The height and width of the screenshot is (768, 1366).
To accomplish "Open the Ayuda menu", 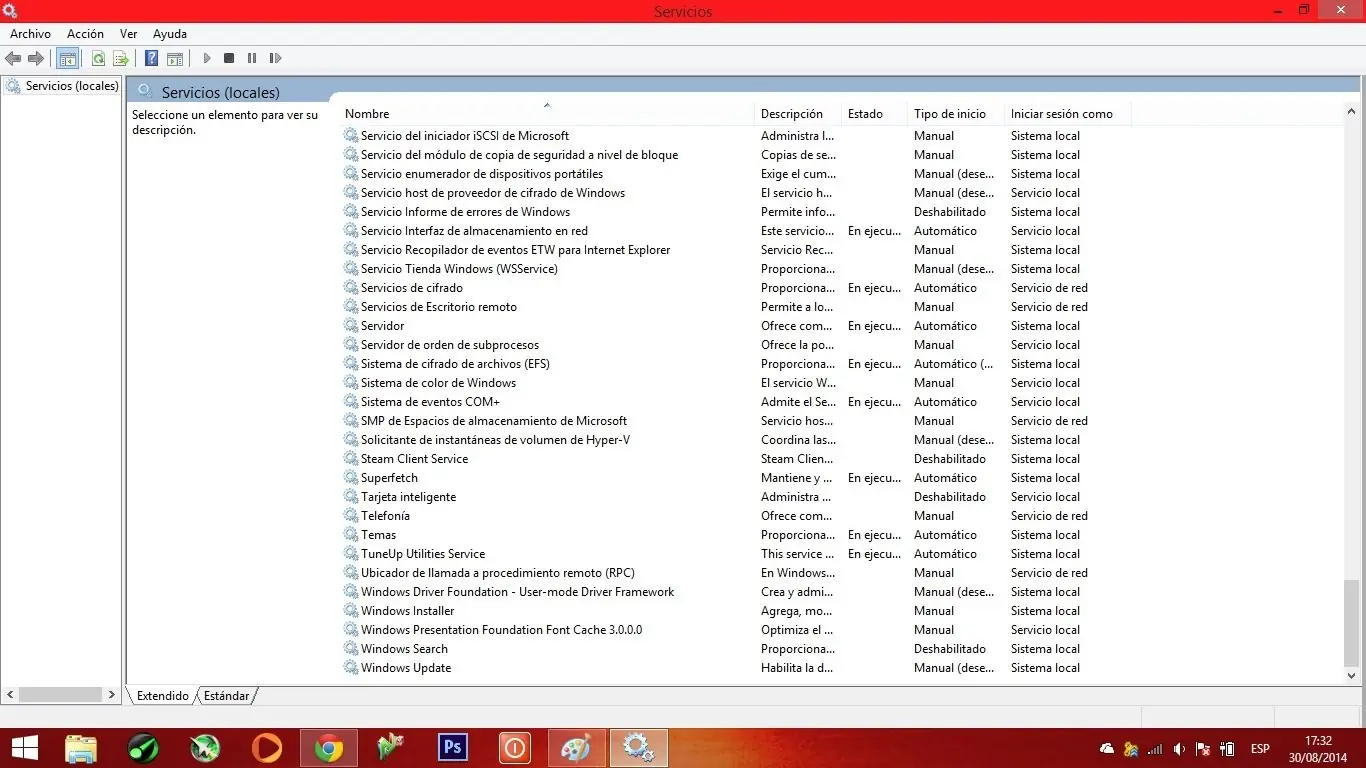I will coord(170,34).
